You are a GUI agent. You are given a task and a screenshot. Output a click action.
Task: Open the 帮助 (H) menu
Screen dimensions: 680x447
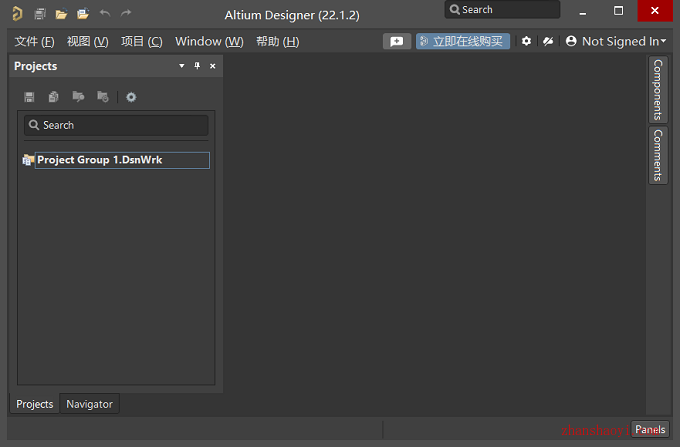[278, 42]
